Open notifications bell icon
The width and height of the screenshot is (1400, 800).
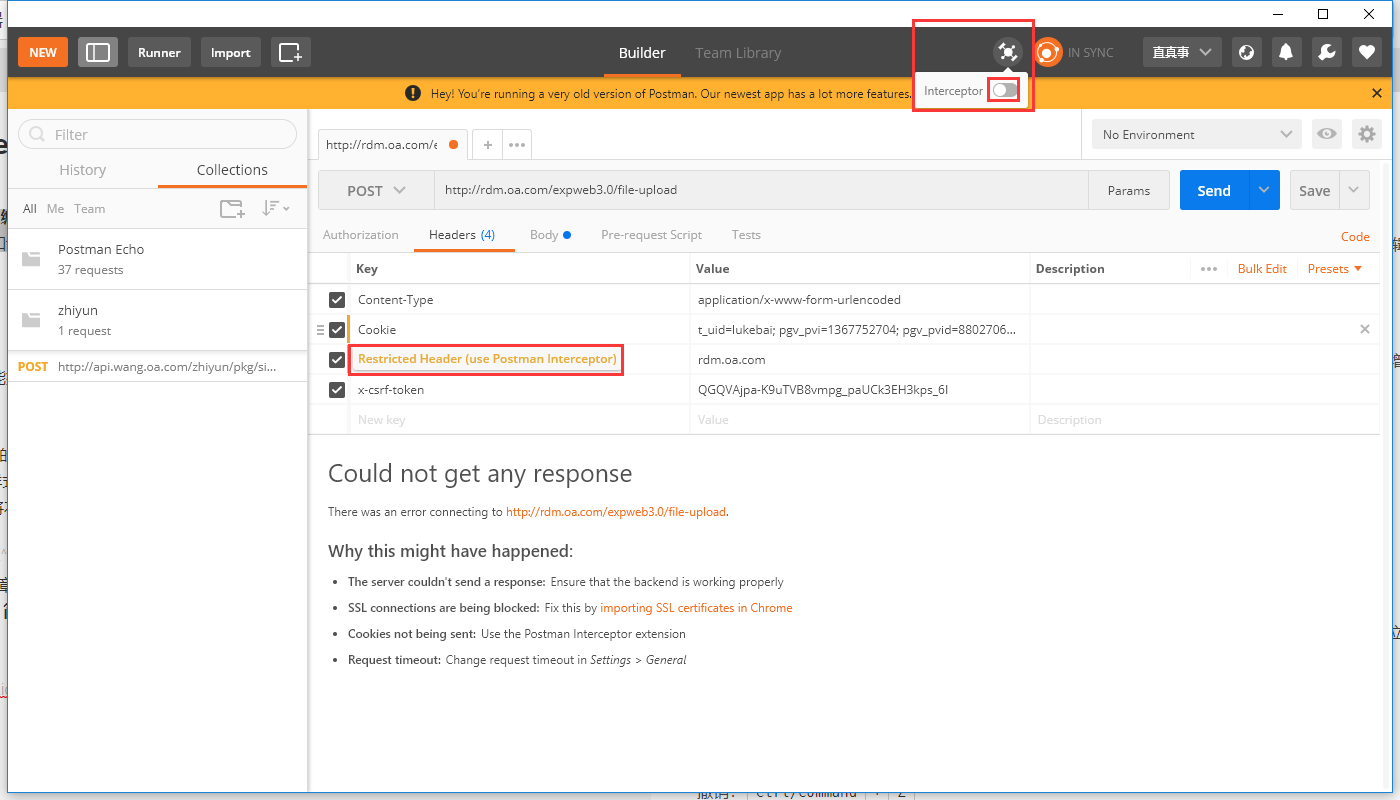(1287, 53)
